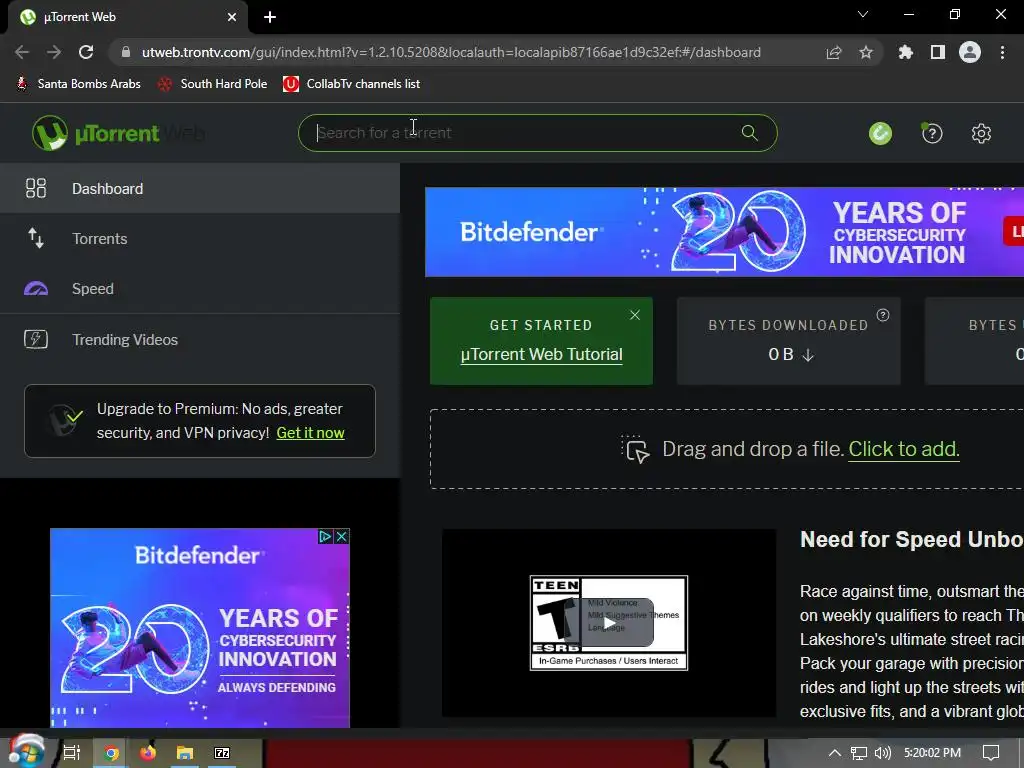
Task: Click the sidebar Bitdefender ad image
Action: [x=200, y=628]
